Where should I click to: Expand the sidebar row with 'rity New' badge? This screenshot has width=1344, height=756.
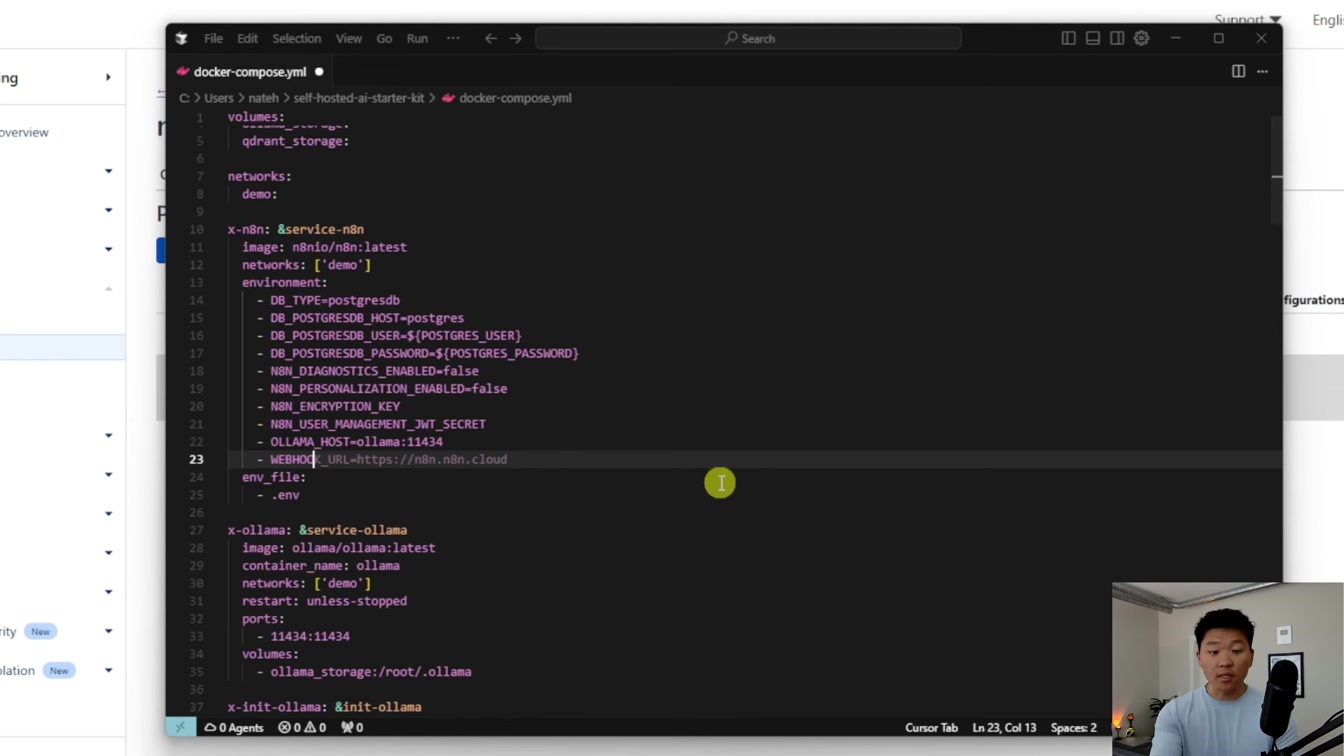click(108, 631)
